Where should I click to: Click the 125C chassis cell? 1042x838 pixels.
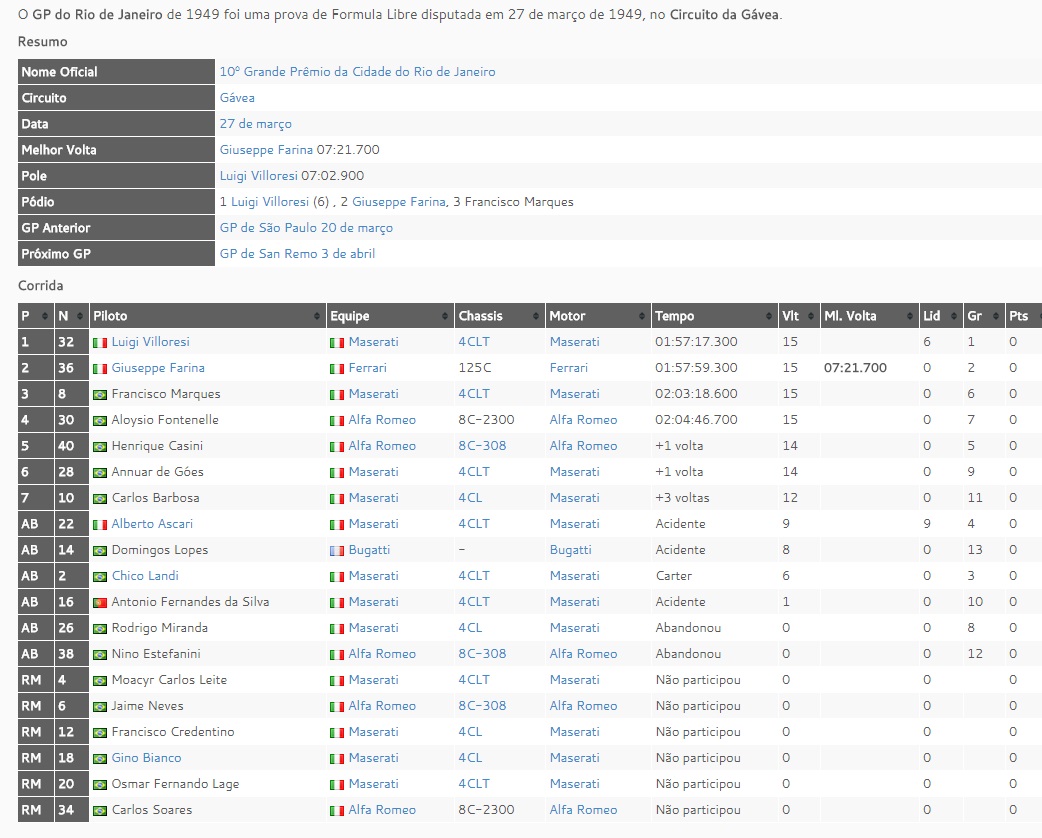[475, 367]
